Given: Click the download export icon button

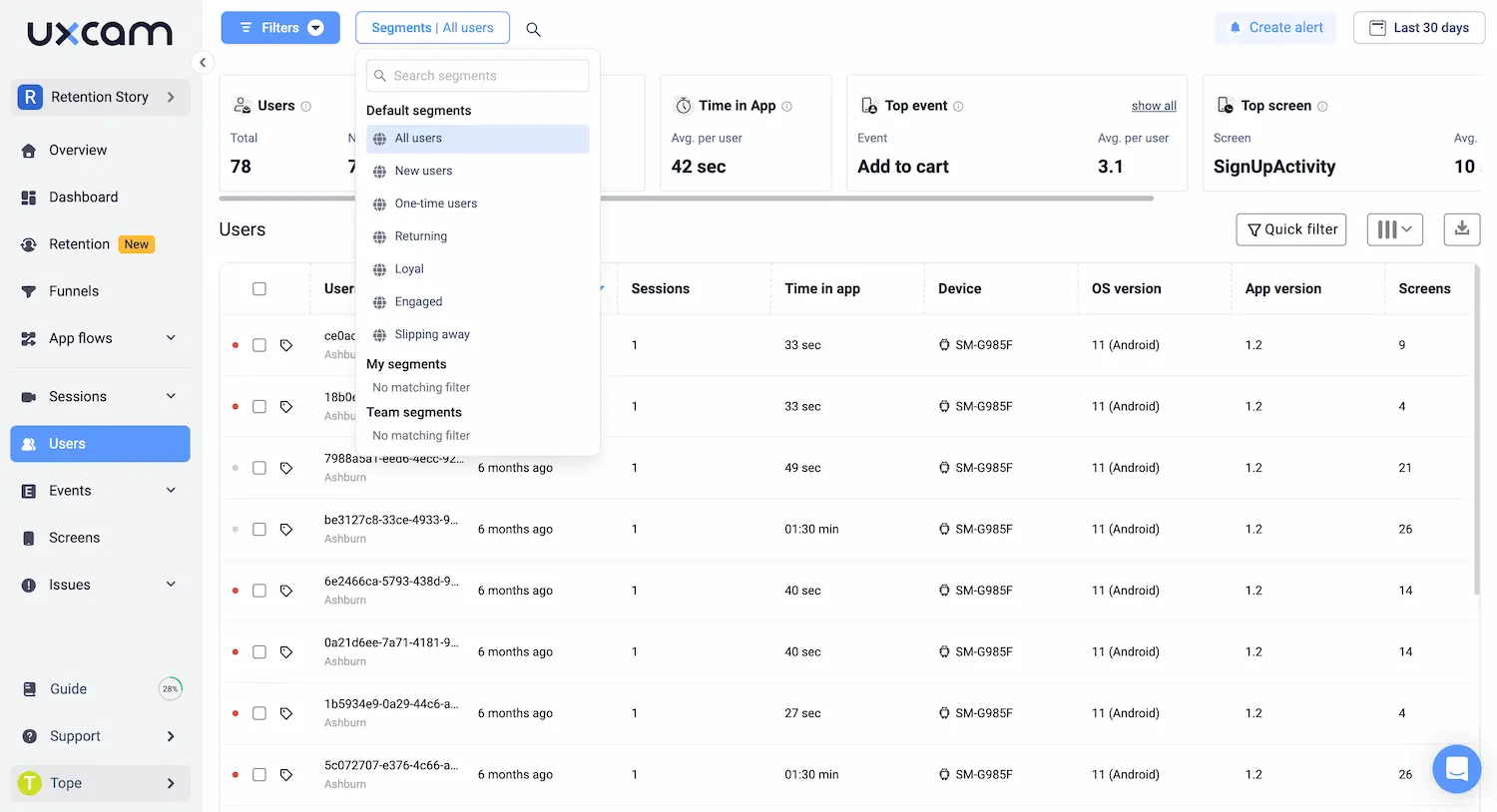Looking at the screenshot, I should pos(1462,229).
